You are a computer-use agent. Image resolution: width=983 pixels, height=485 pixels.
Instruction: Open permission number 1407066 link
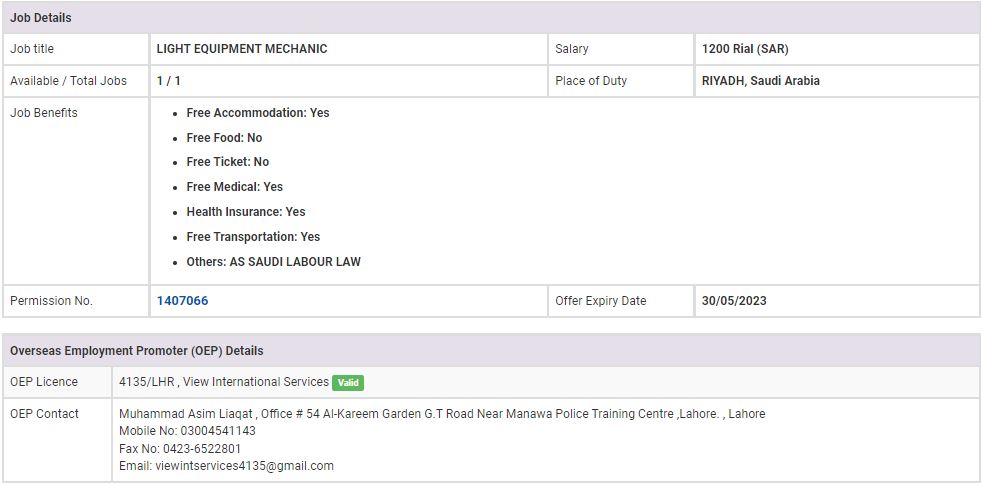(182, 301)
